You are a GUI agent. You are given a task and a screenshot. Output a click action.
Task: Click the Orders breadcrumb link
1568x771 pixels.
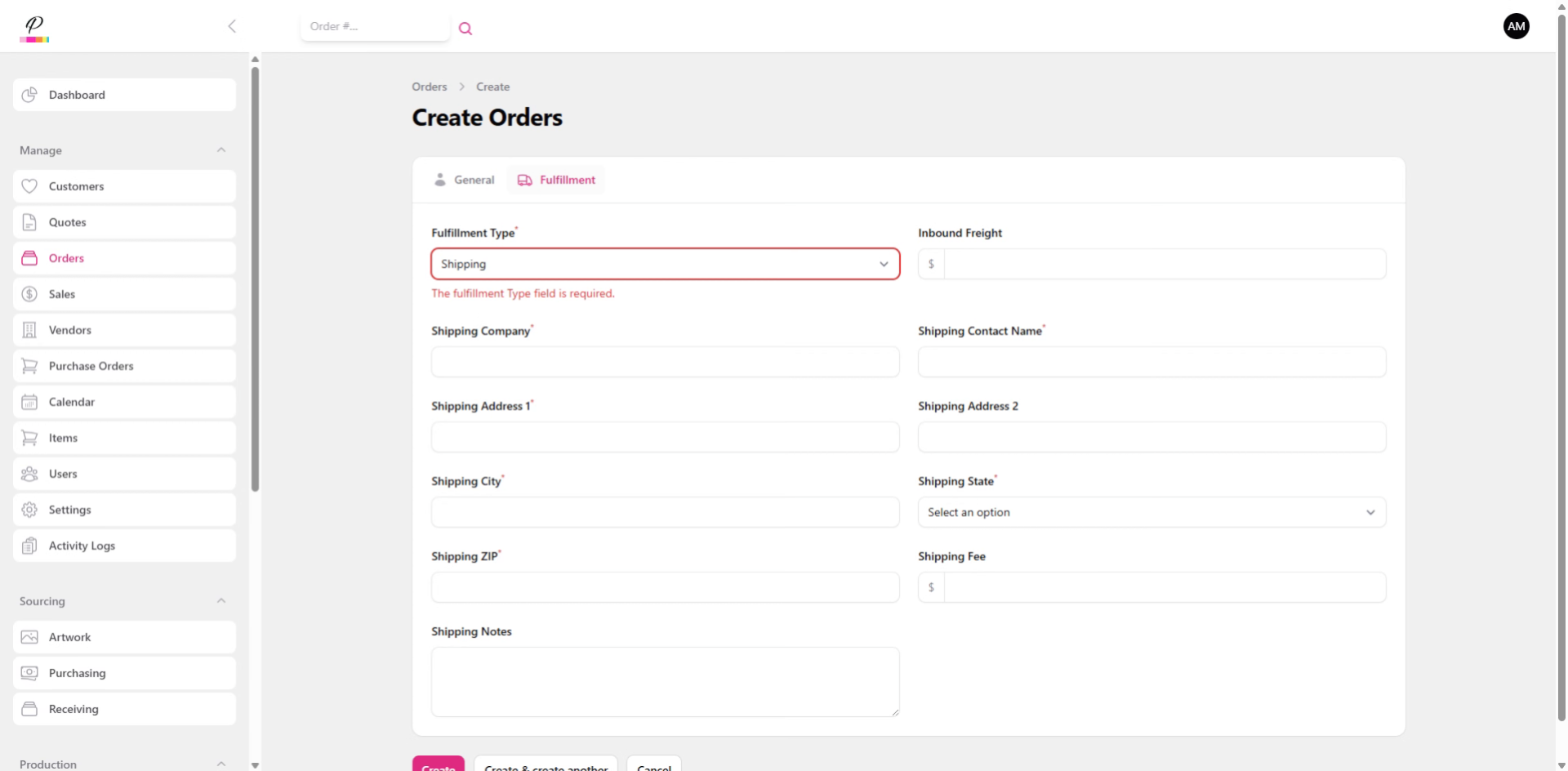coord(429,87)
